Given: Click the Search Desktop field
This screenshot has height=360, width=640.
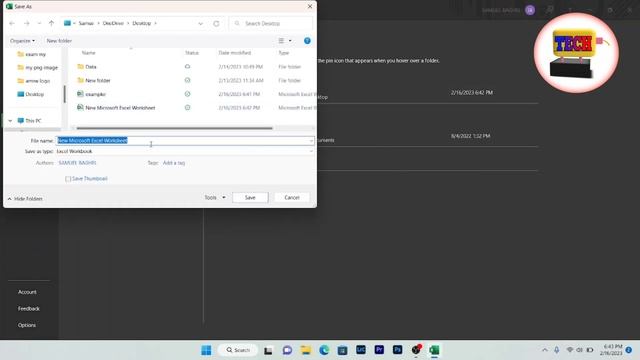Looking at the screenshot, I should [271, 23].
